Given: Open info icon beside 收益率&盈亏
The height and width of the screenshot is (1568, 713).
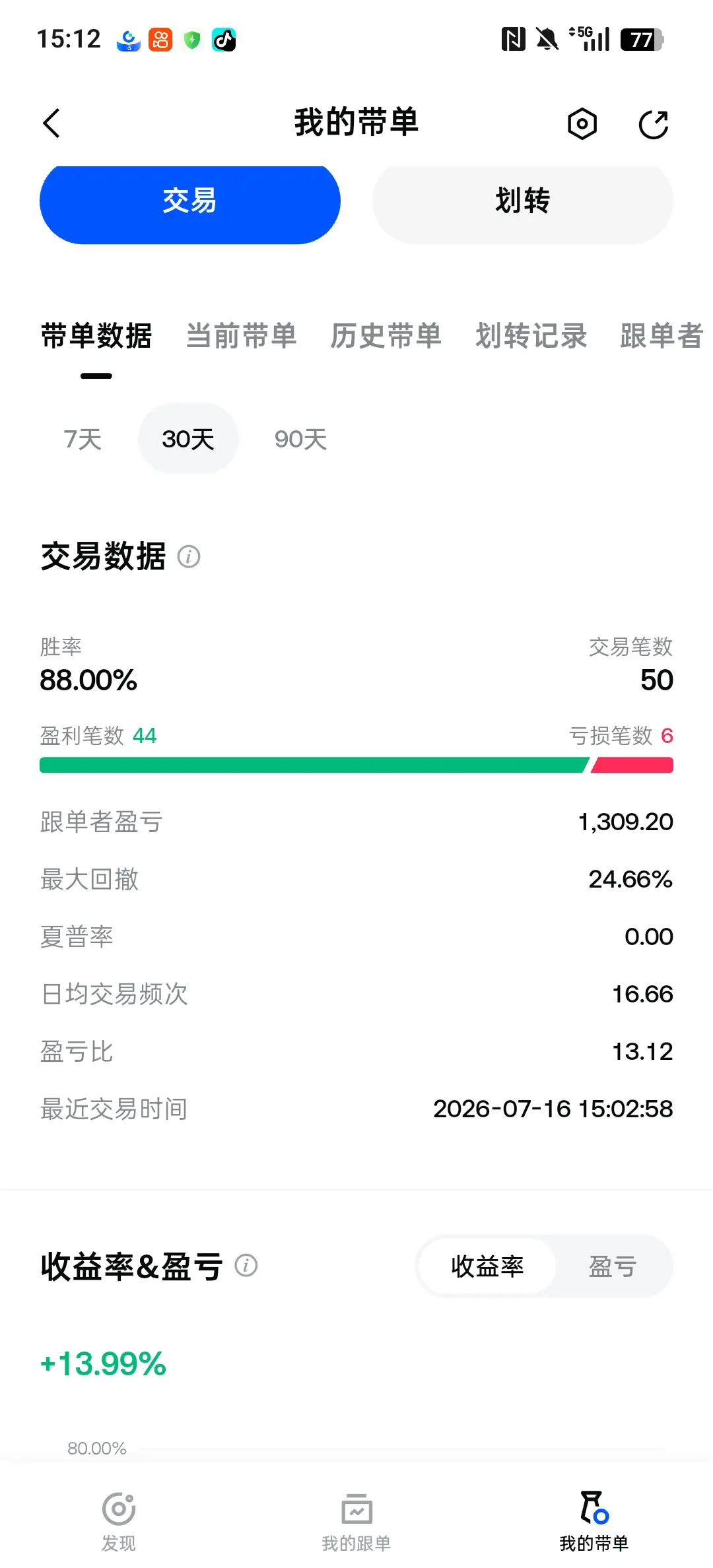Looking at the screenshot, I should point(246,1265).
